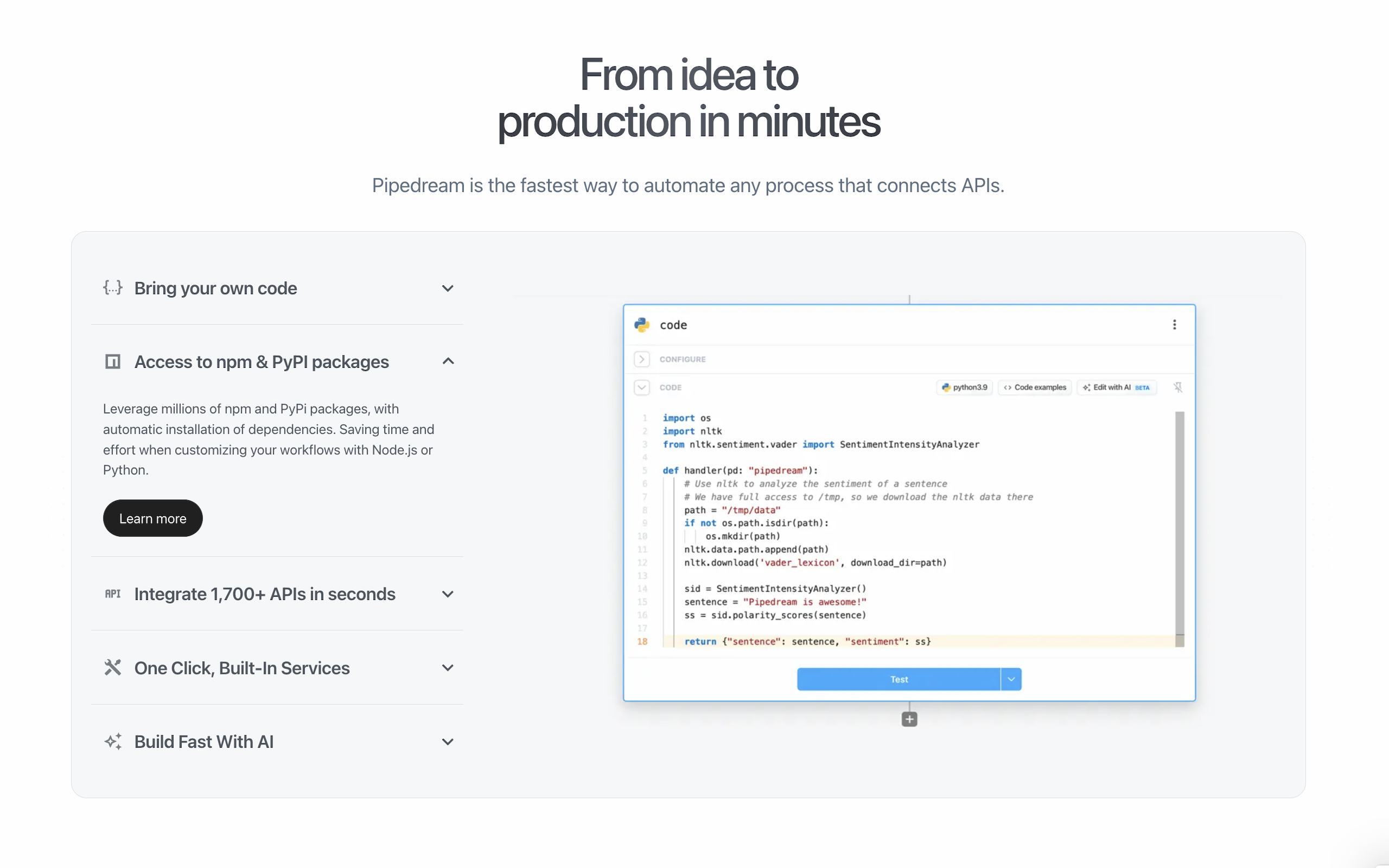Run the code with the Test button
The image size is (1389, 868).
pos(899,679)
